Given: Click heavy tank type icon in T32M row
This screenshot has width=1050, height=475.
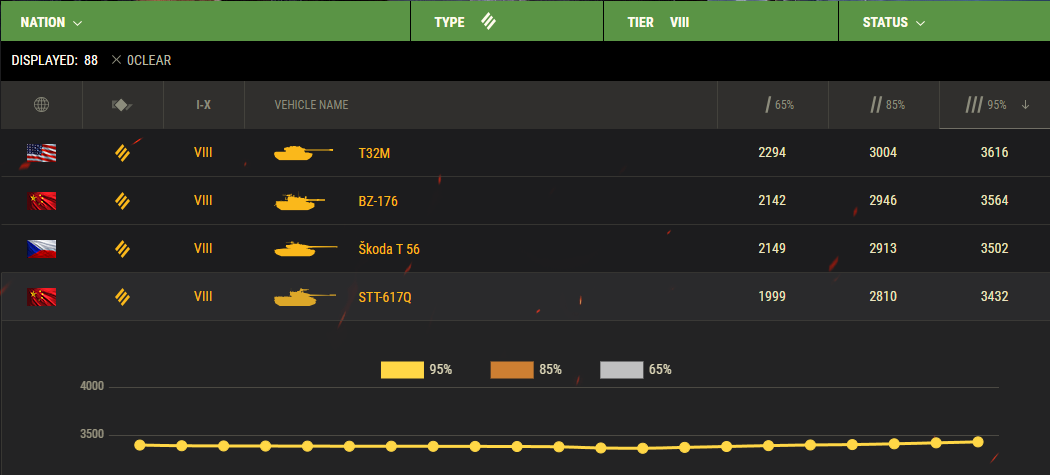Looking at the screenshot, I should 122,153.
